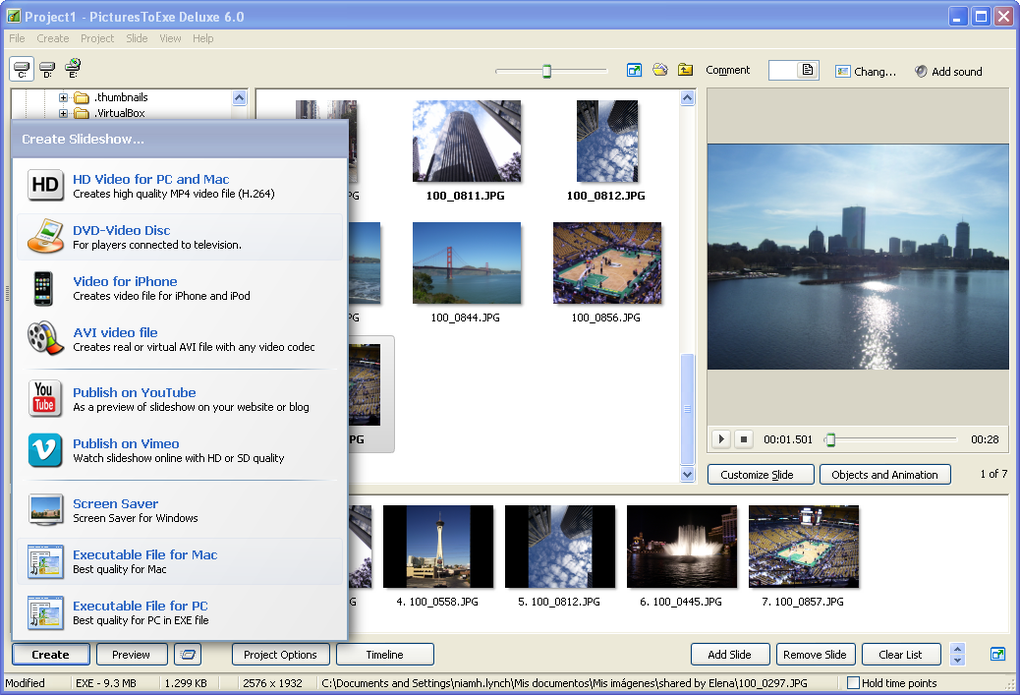
Task: Open the Help menu
Action: 203,38
